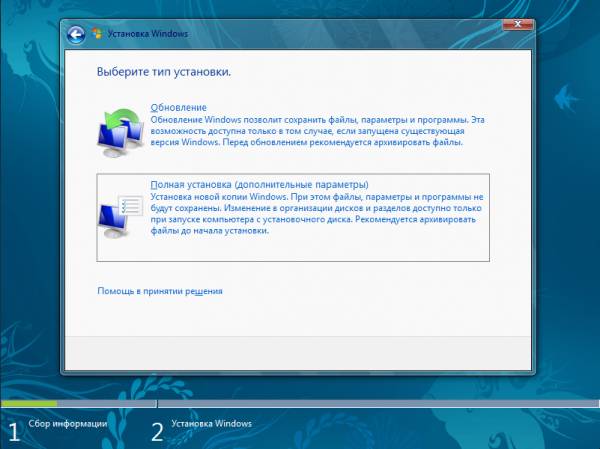Image resolution: width=600 pixels, height=449 pixels.
Task: Click the Выберите тип установки heading
Action: pyautogui.click(x=164, y=72)
